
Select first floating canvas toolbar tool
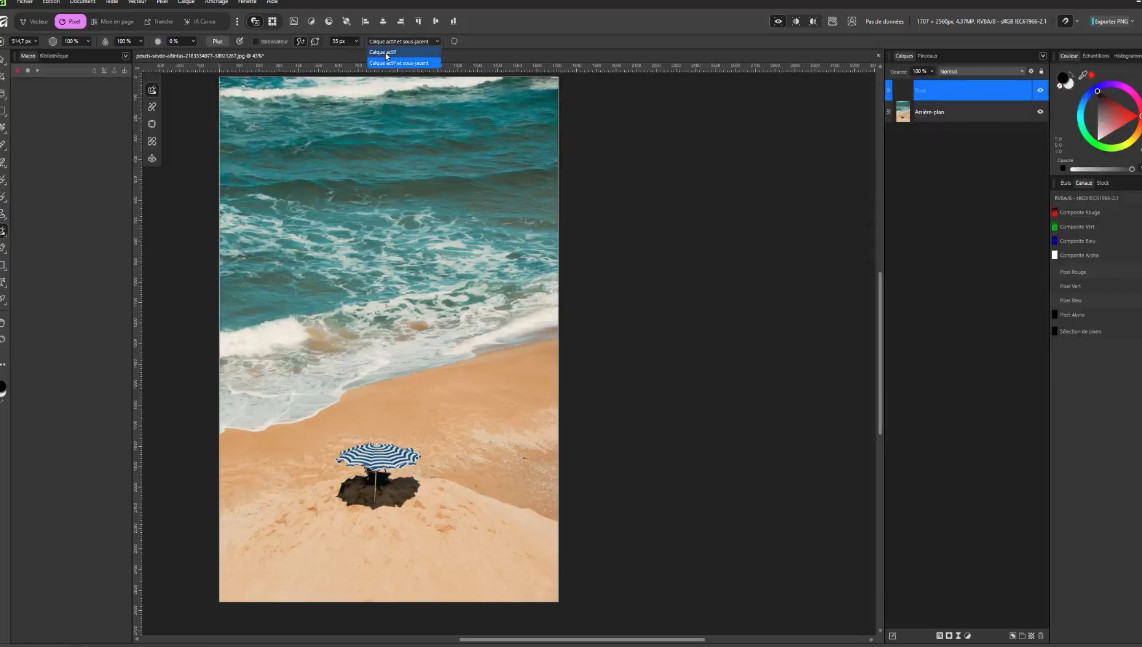click(152, 90)
